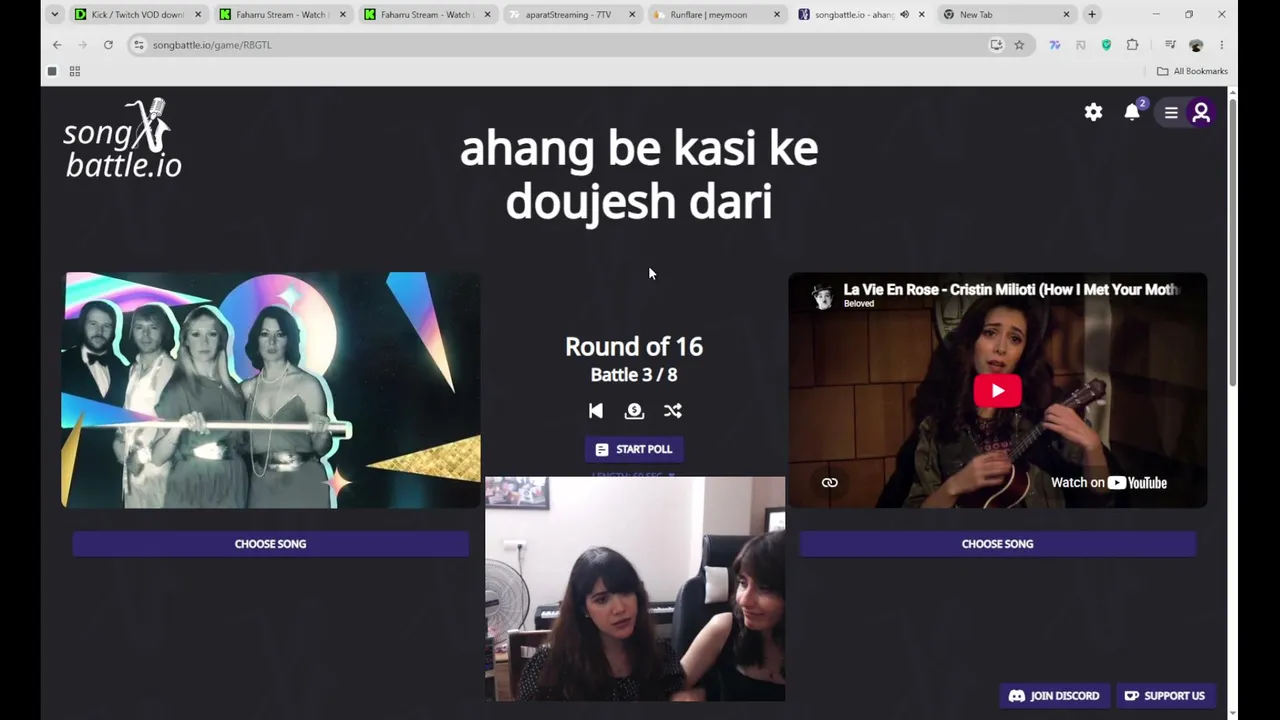The image size is (1280, 720).
Task: Click the Support Us button
Action: coord(1165,696)
